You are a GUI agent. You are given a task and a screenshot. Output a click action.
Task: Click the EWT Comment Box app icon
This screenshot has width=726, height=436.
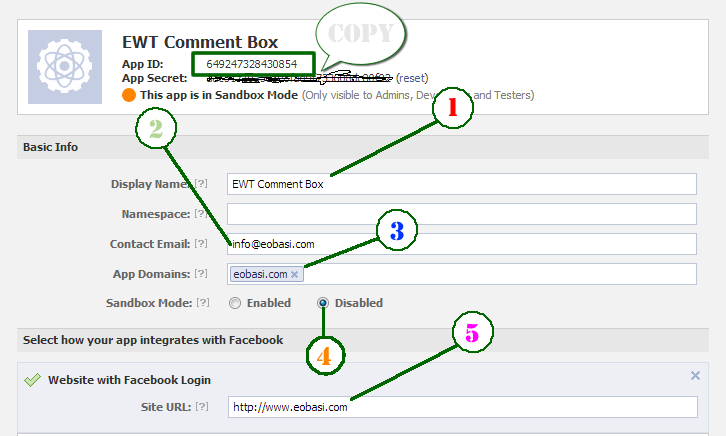pyautogui.click(x=66, y=68)
